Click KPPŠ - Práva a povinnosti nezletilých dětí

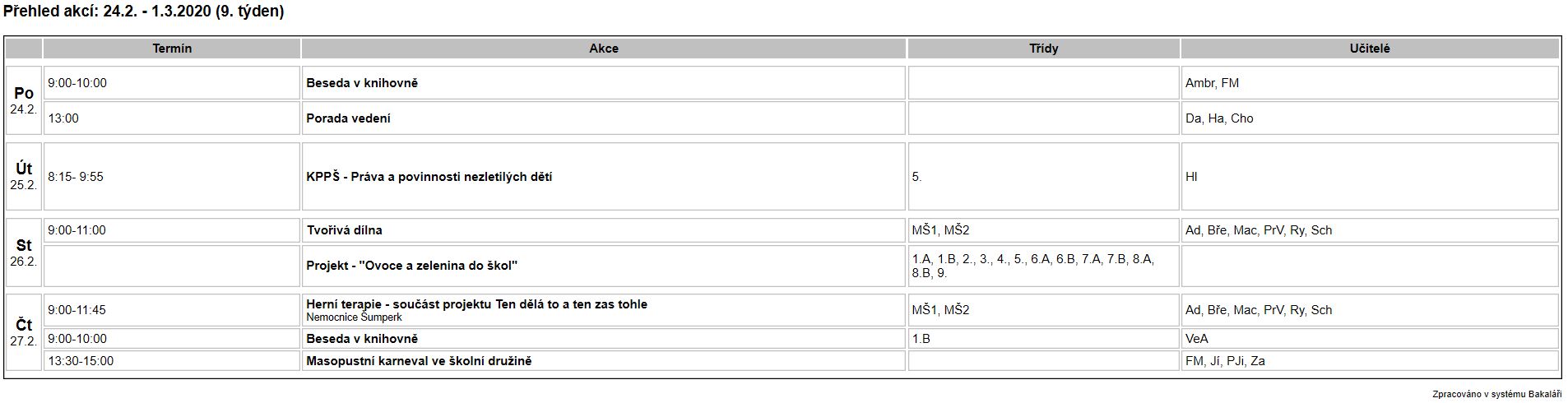point(429,177)
